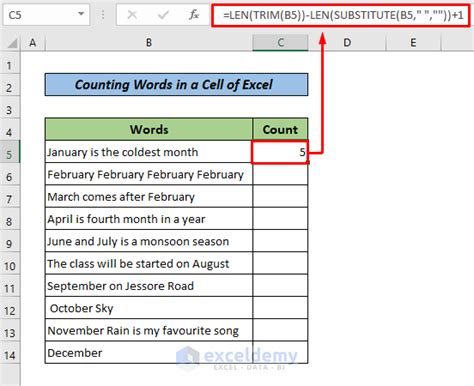Open the Name Box dropdown arrow
This screenshot has height=386, width=474.
81,14
